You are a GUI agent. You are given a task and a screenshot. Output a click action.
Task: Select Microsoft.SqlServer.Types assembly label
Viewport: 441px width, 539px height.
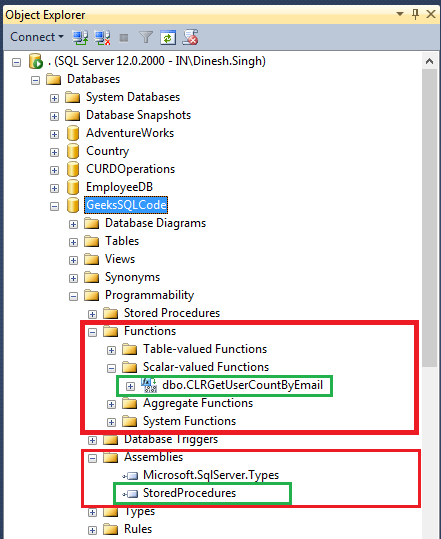pos(211,475)
